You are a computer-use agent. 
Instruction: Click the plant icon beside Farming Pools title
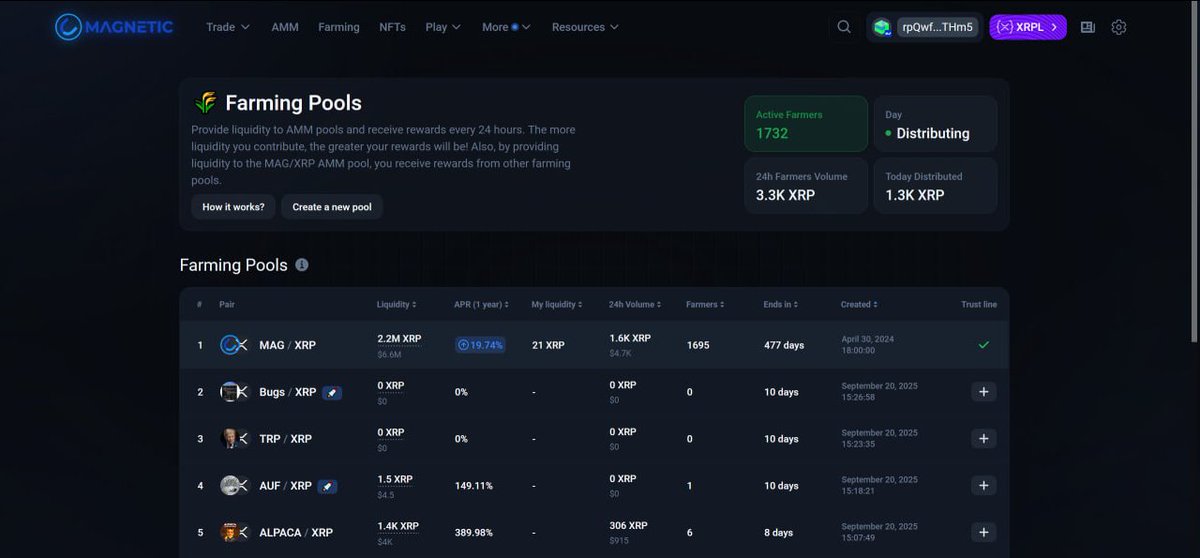pos(206,103)
